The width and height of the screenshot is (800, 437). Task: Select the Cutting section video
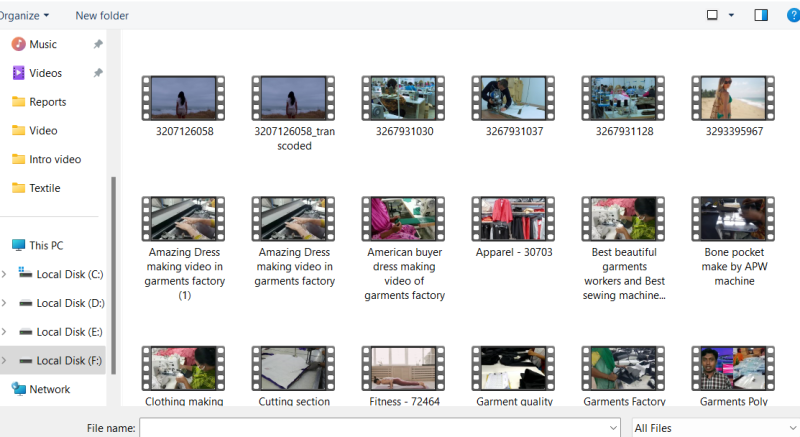pyautogui.click(x=294, y=376)
